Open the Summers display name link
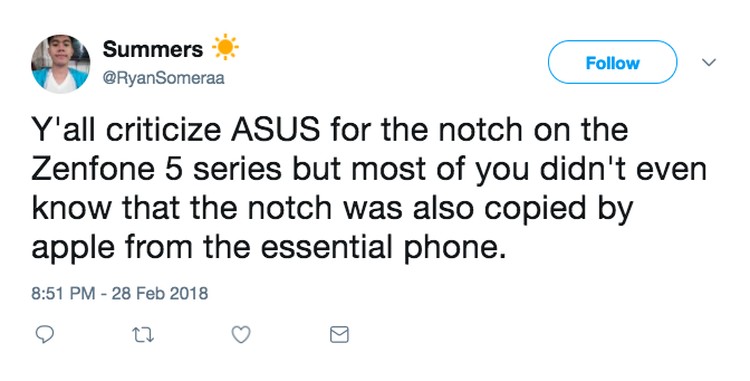750x381 pixels. (x=153, y=49)
